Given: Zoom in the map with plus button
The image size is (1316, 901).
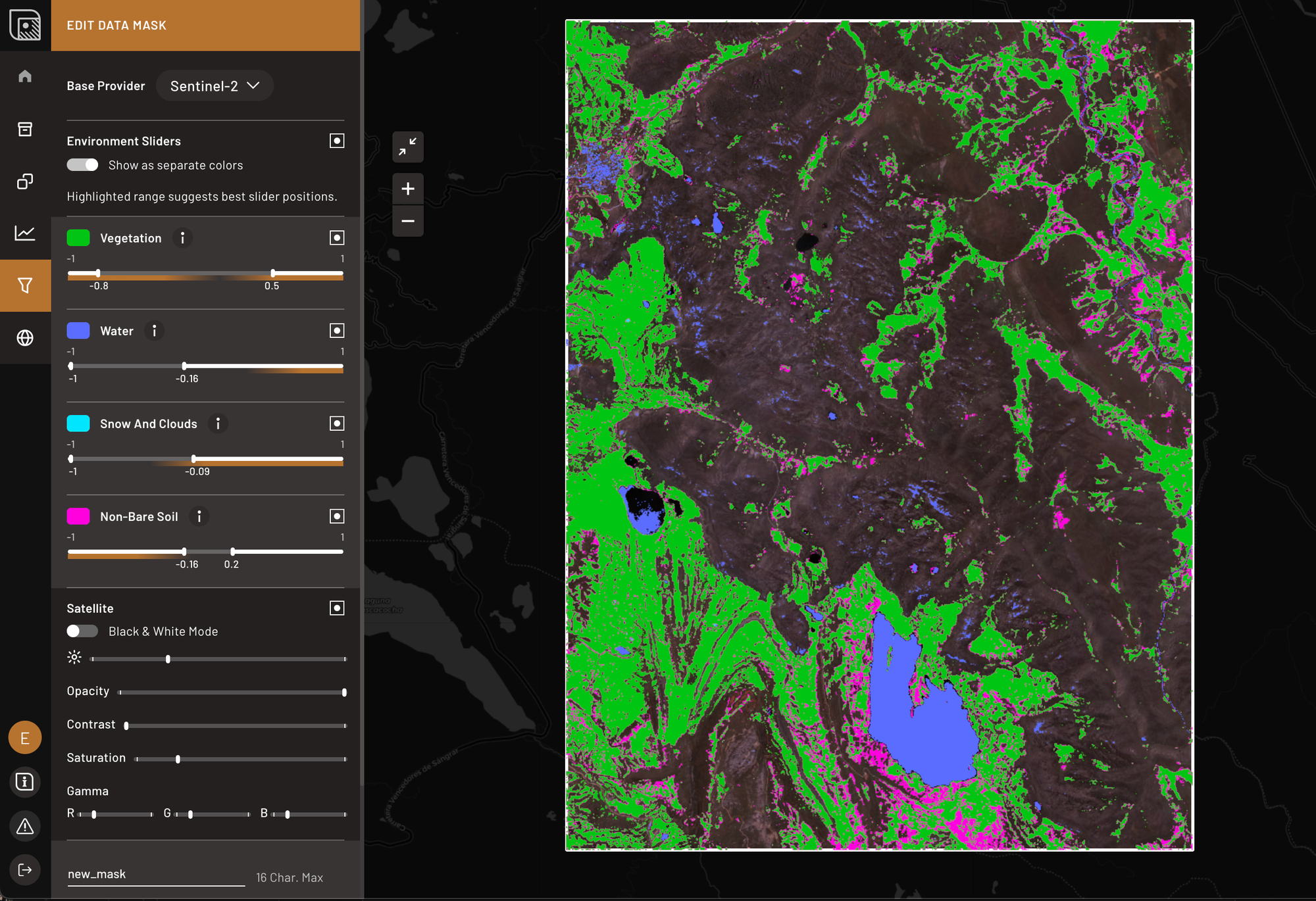Looking at the screenshot, I should [x=408, y=189].
